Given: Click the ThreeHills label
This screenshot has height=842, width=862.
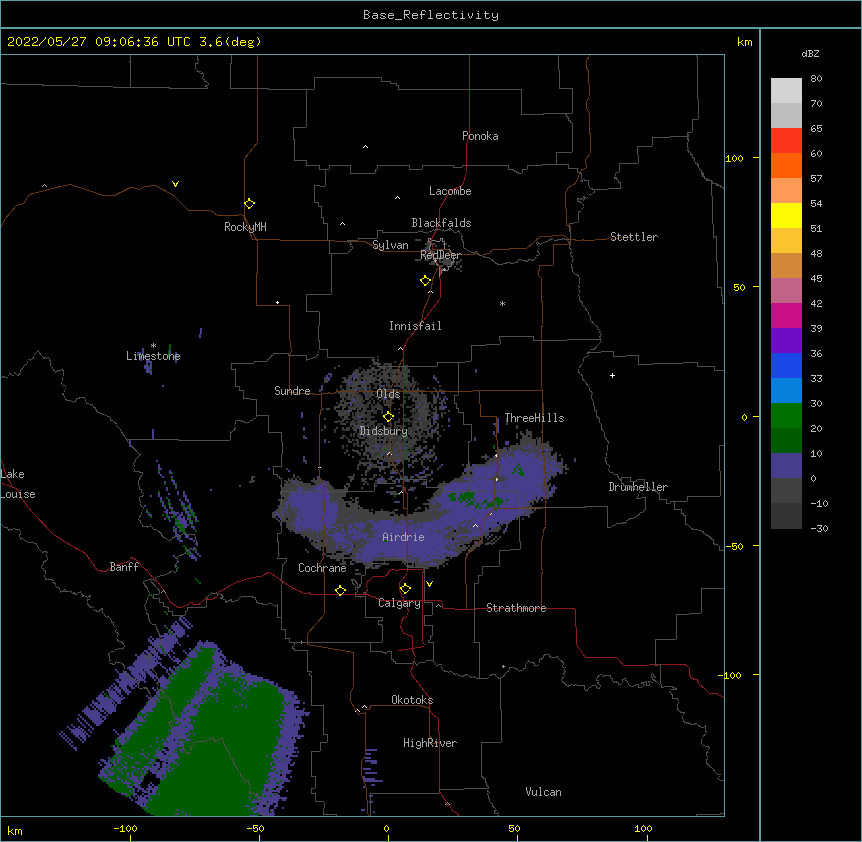Looking at the screenshot, I should coord(534,418).
